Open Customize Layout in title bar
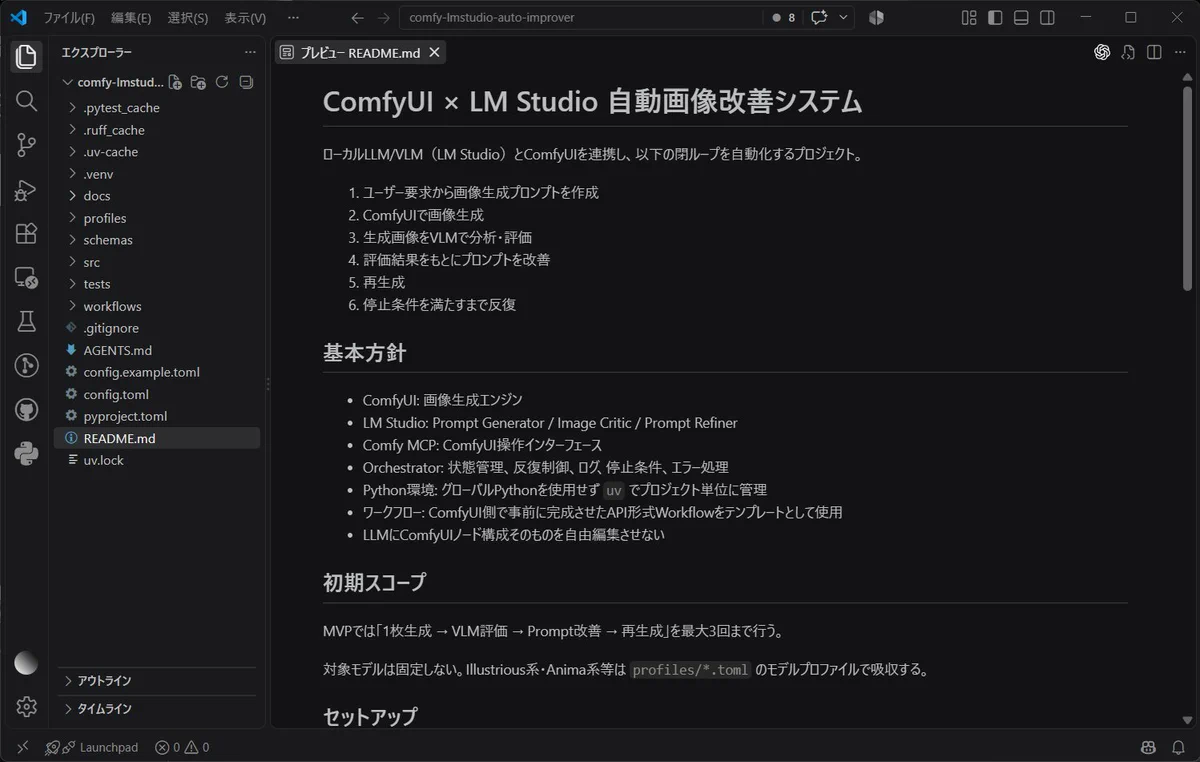 969,17
